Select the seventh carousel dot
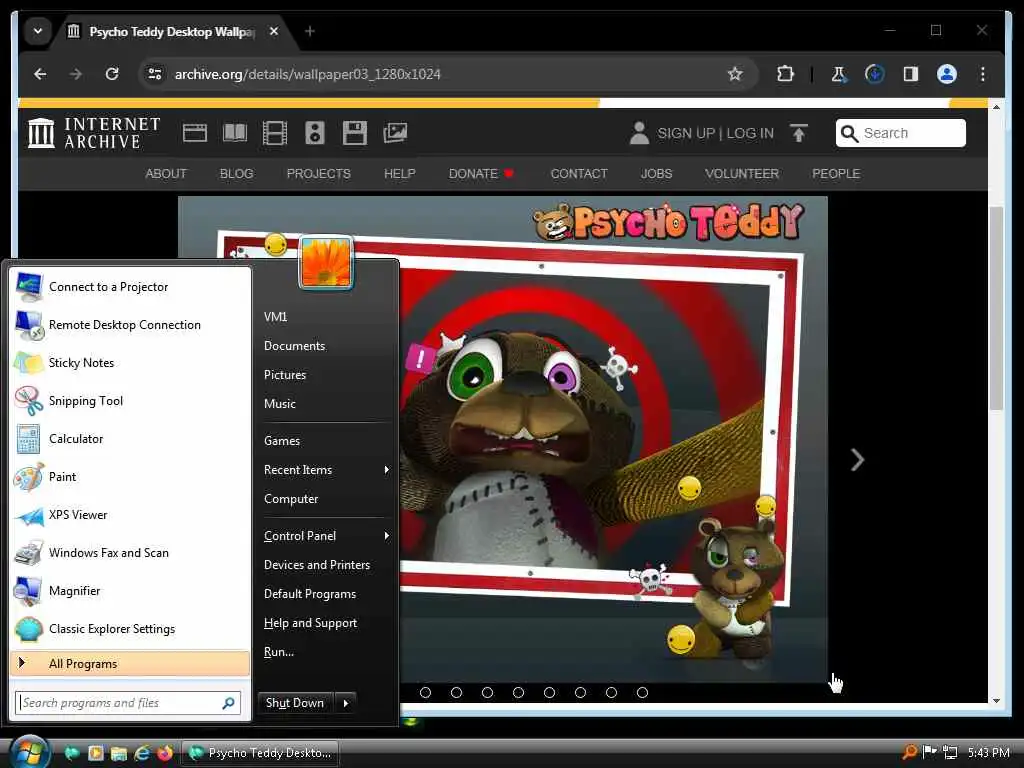 point(611,692)
